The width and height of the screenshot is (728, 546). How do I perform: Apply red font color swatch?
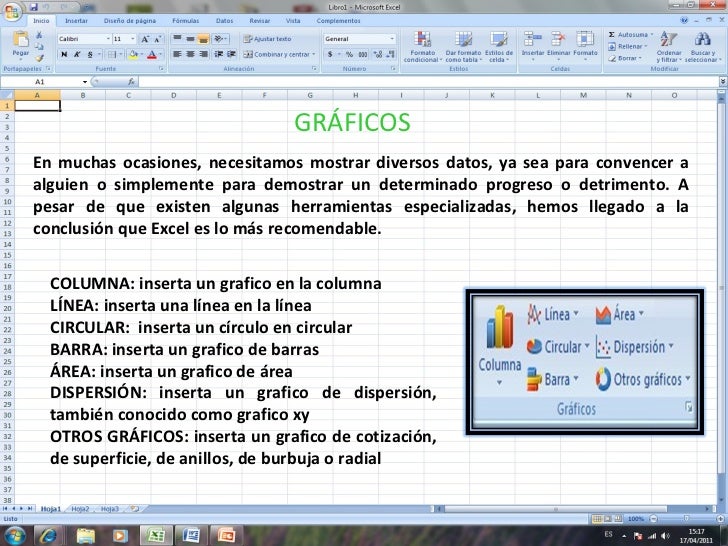click(151, 54)
